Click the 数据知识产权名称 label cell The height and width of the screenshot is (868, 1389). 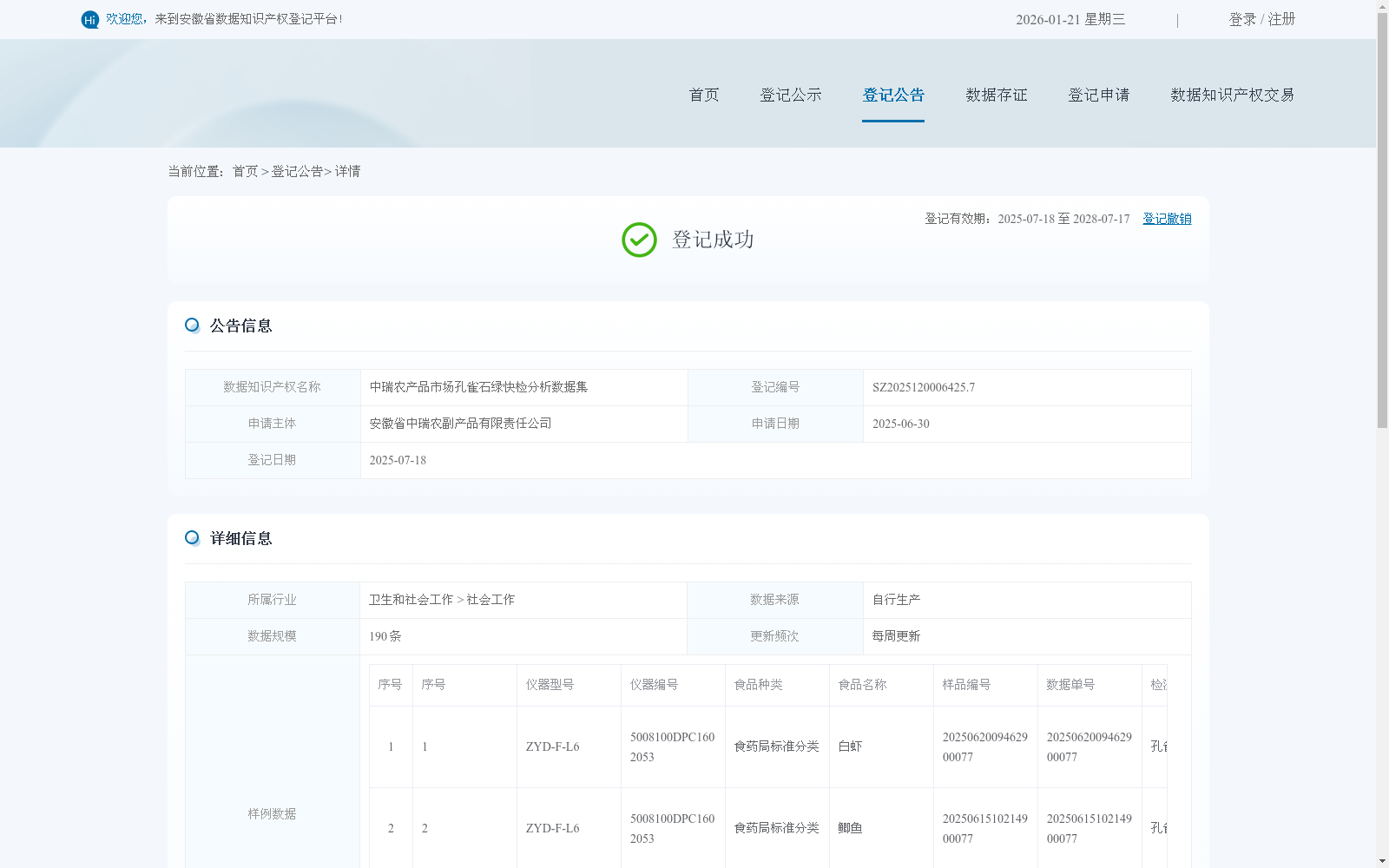coord(272,387)
